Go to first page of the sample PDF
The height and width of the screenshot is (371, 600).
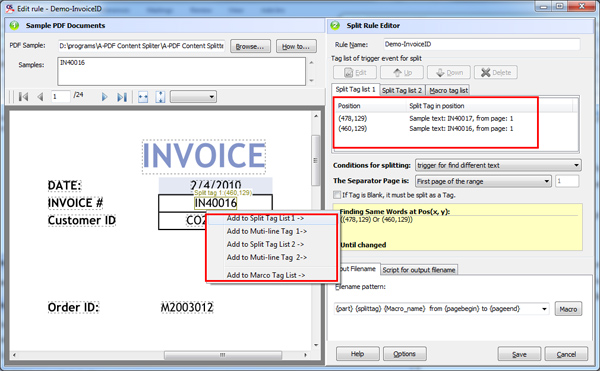[x=23, y=97]
